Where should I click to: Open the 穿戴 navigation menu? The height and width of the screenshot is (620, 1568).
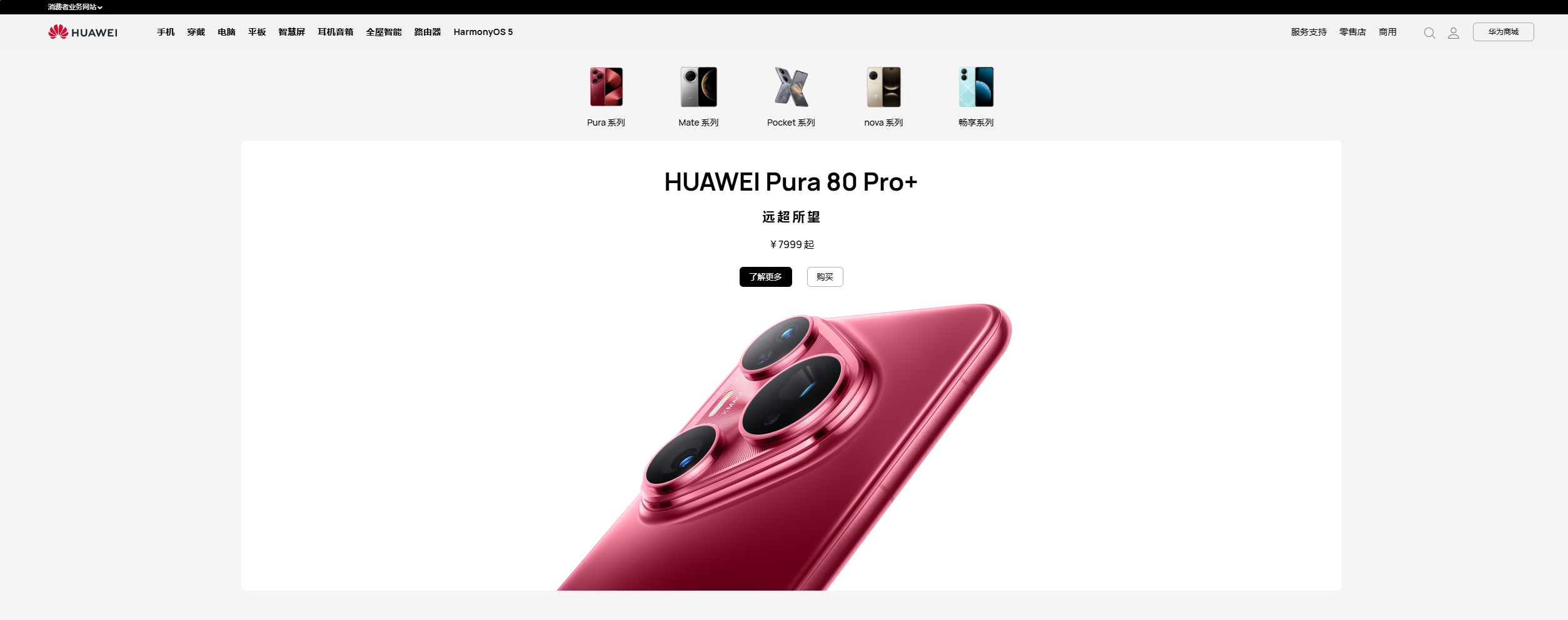click(196, 32)
